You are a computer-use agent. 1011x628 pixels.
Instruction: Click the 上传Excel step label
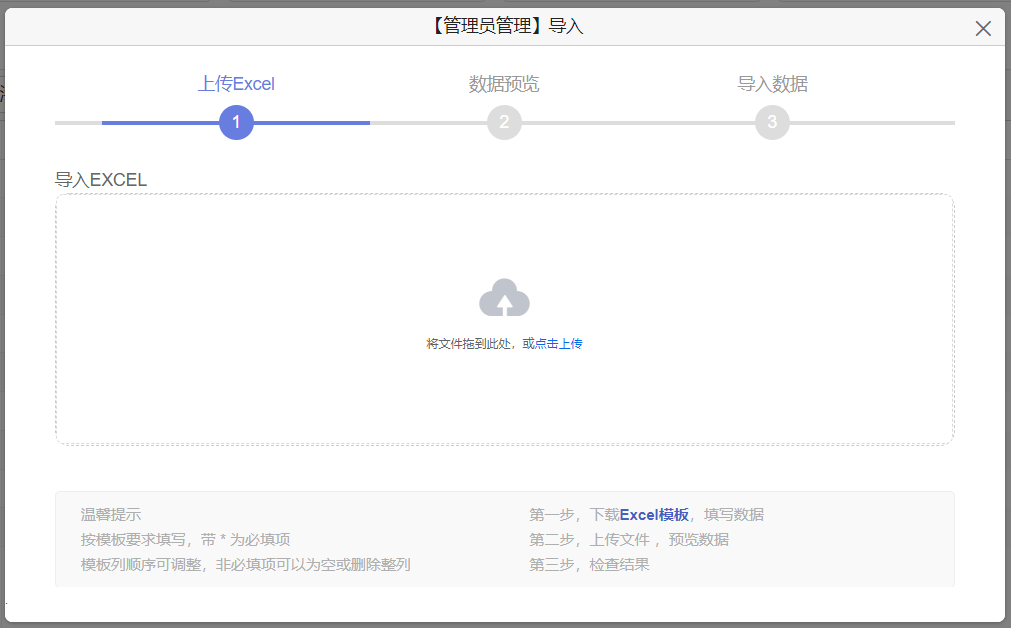(236, 84)
